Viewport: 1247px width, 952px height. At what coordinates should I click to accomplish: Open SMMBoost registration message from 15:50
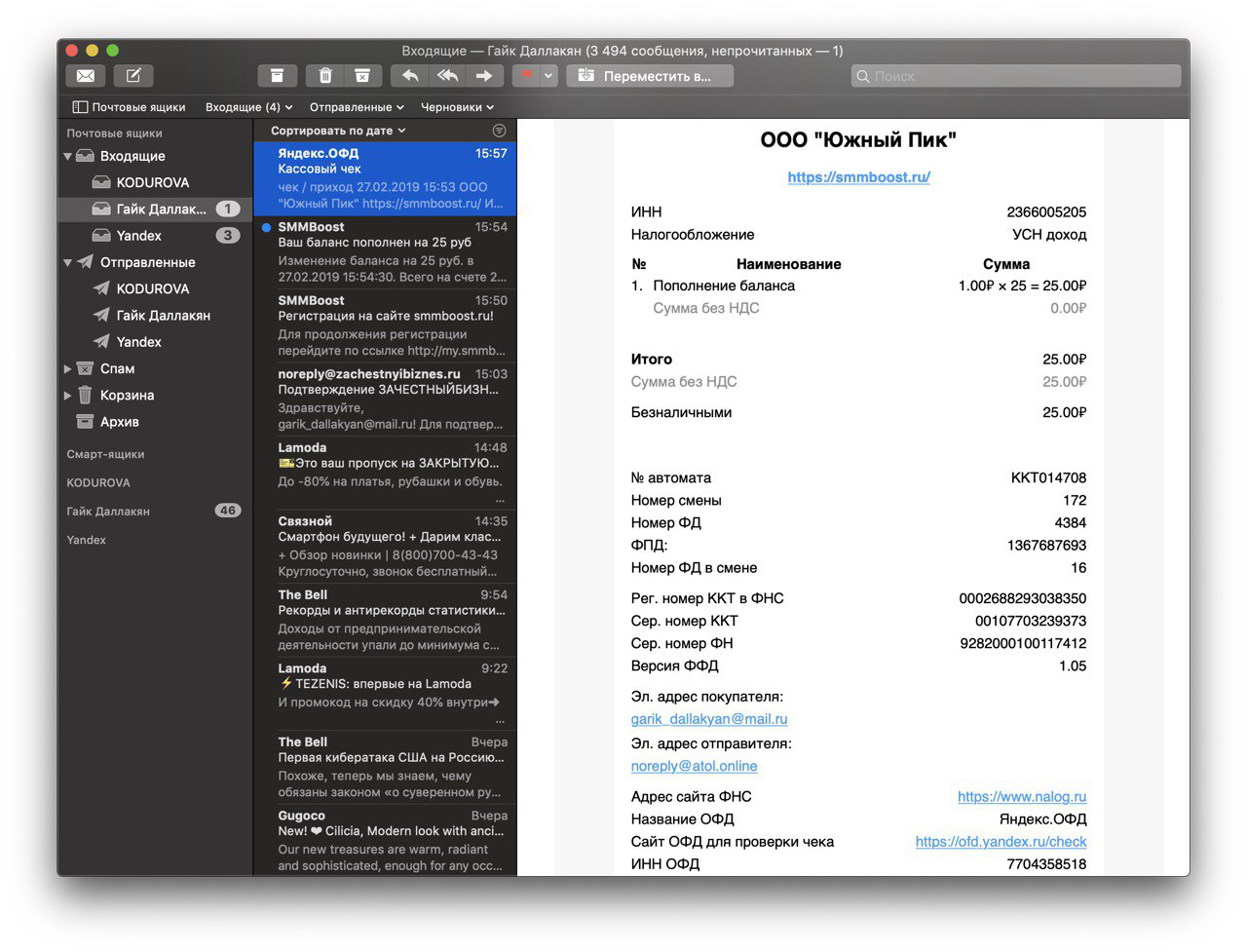point(385,326)
